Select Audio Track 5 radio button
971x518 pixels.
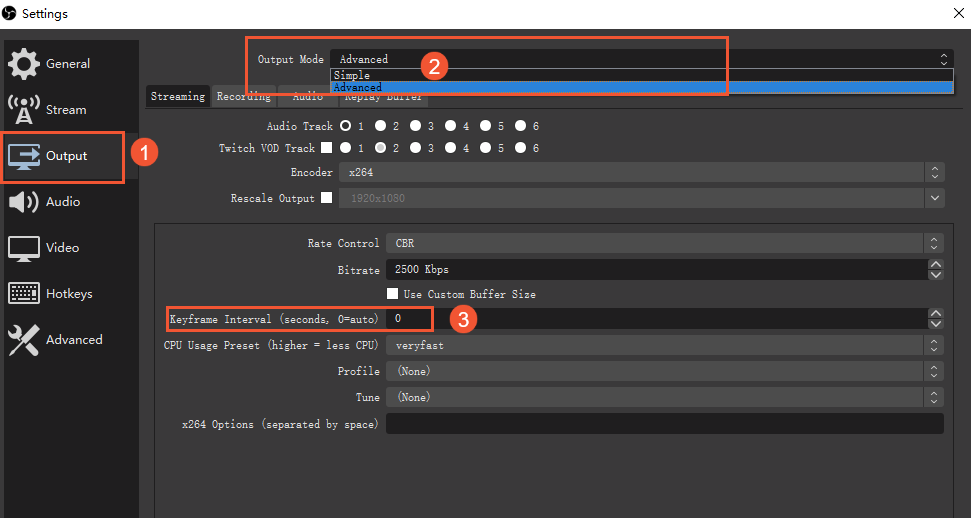pos(486,126)
